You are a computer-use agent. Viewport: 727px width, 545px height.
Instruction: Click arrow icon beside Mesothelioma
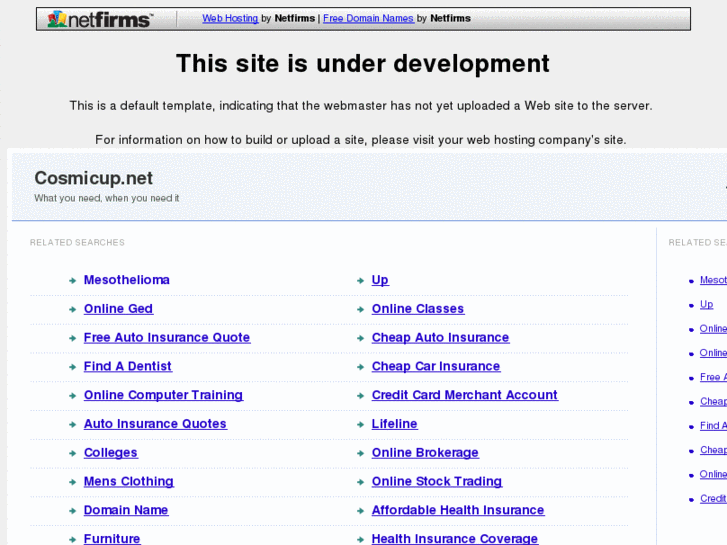click(x=72, y=281)
